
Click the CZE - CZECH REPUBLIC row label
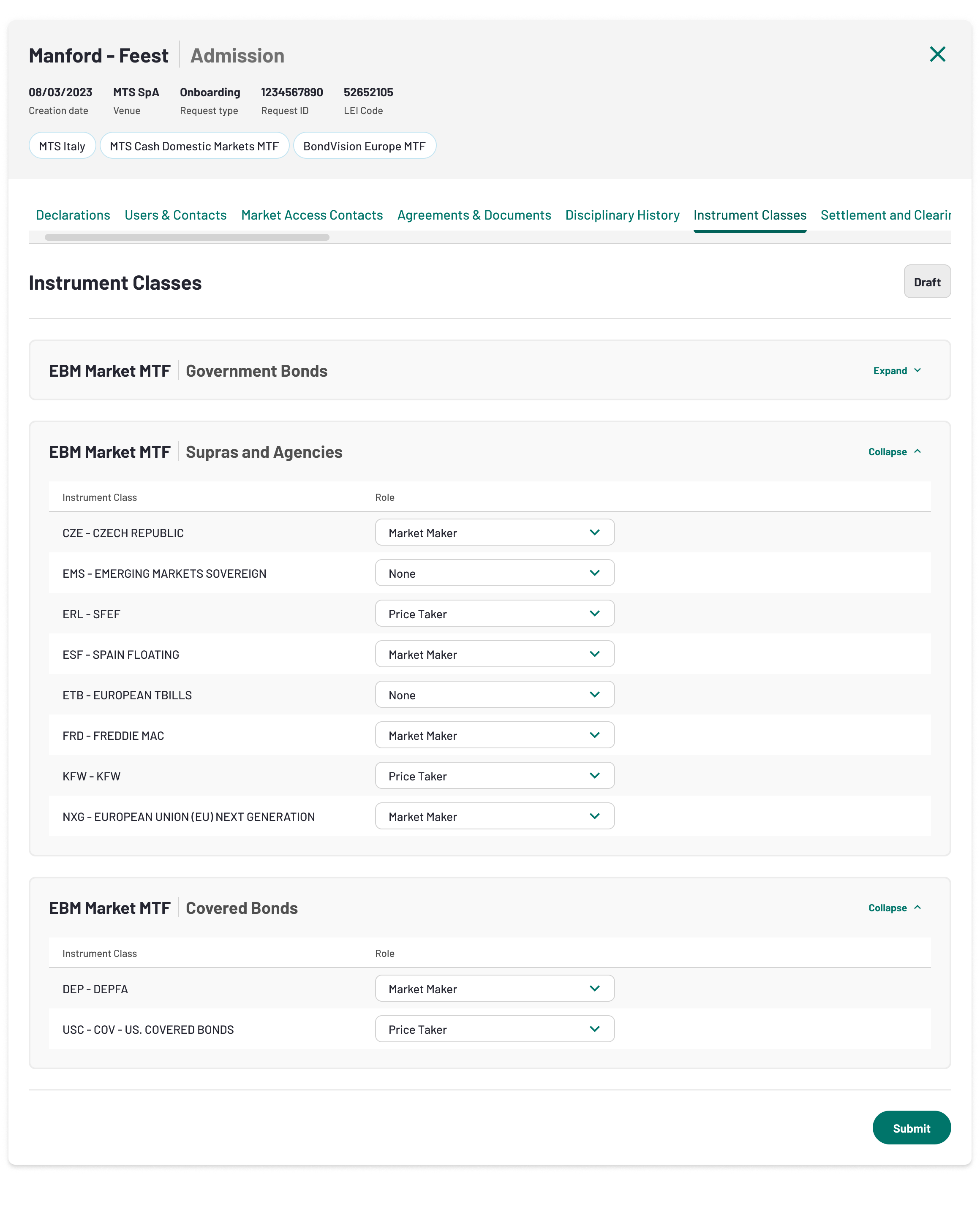(x=123, y=533)
